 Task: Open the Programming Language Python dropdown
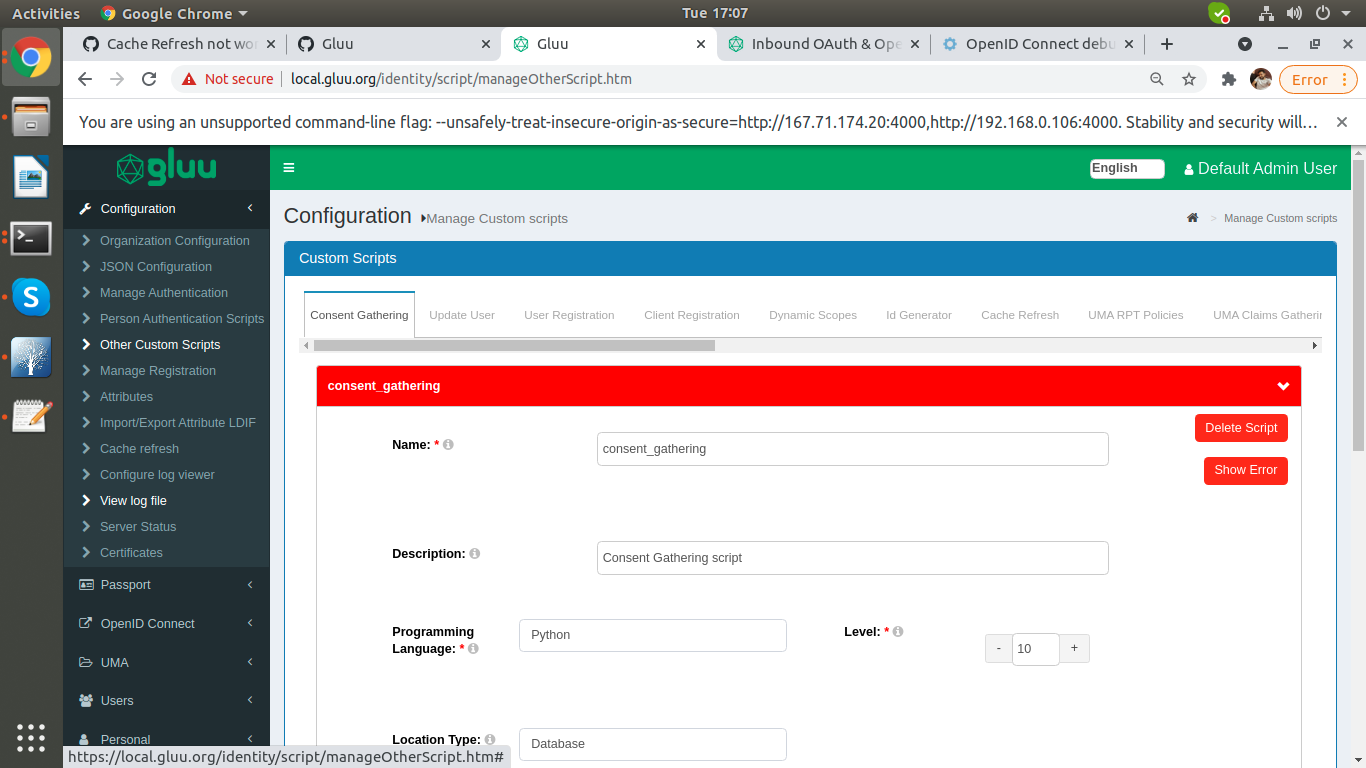pos(653,635)
